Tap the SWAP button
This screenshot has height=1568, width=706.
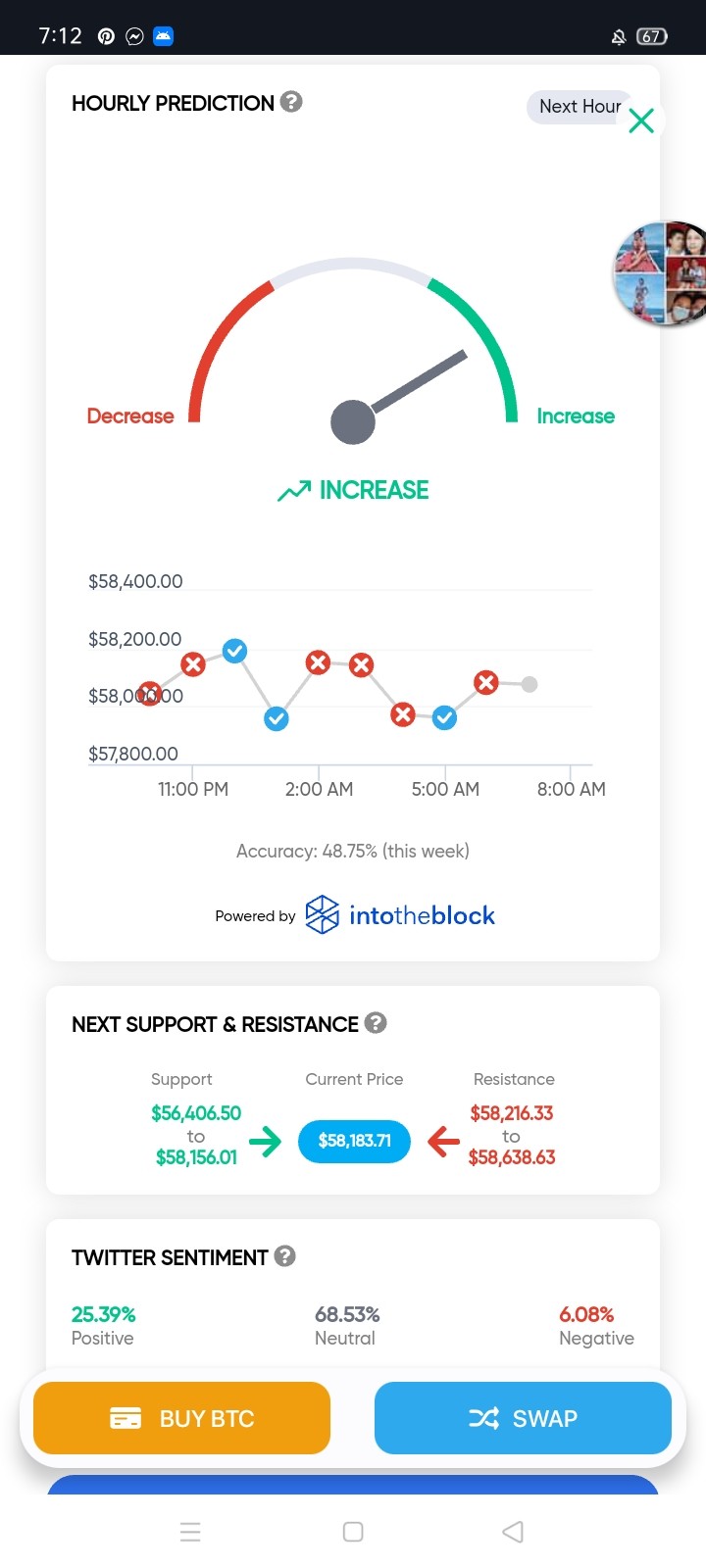(523, 1418)
